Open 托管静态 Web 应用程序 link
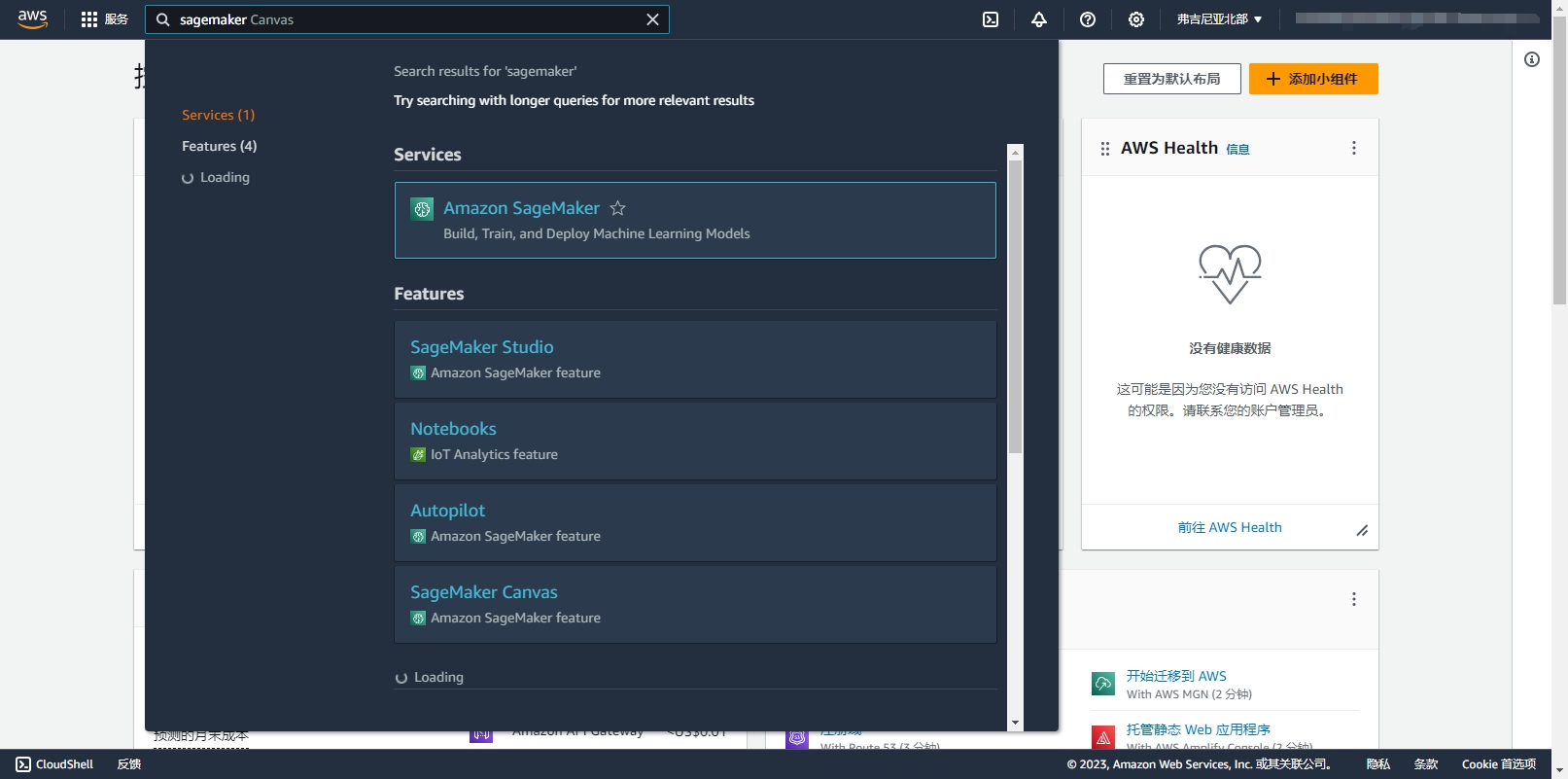Image resolution: width=1568 pixels, height=779 pixels. (1198, 729)
